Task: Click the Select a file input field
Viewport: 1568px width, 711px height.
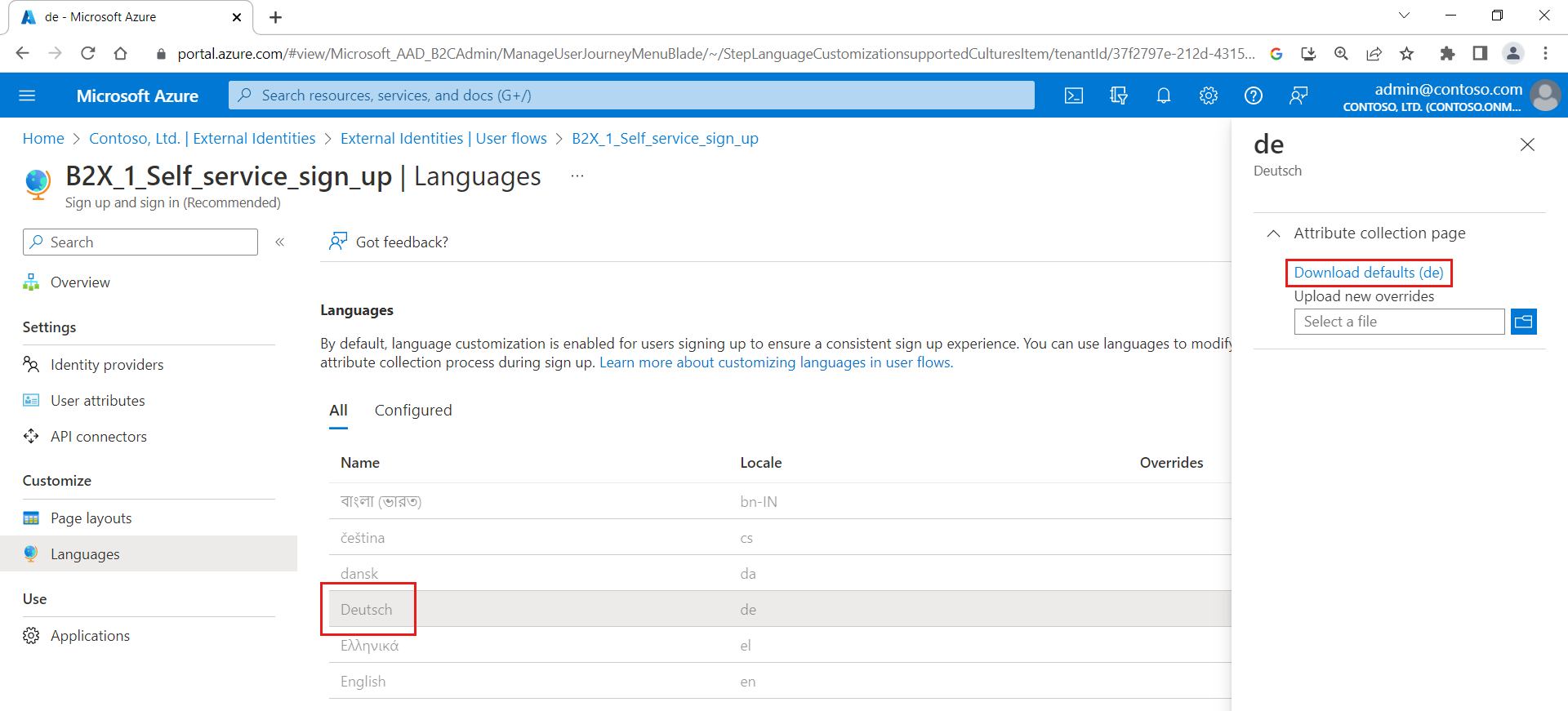Action: 1399,322
